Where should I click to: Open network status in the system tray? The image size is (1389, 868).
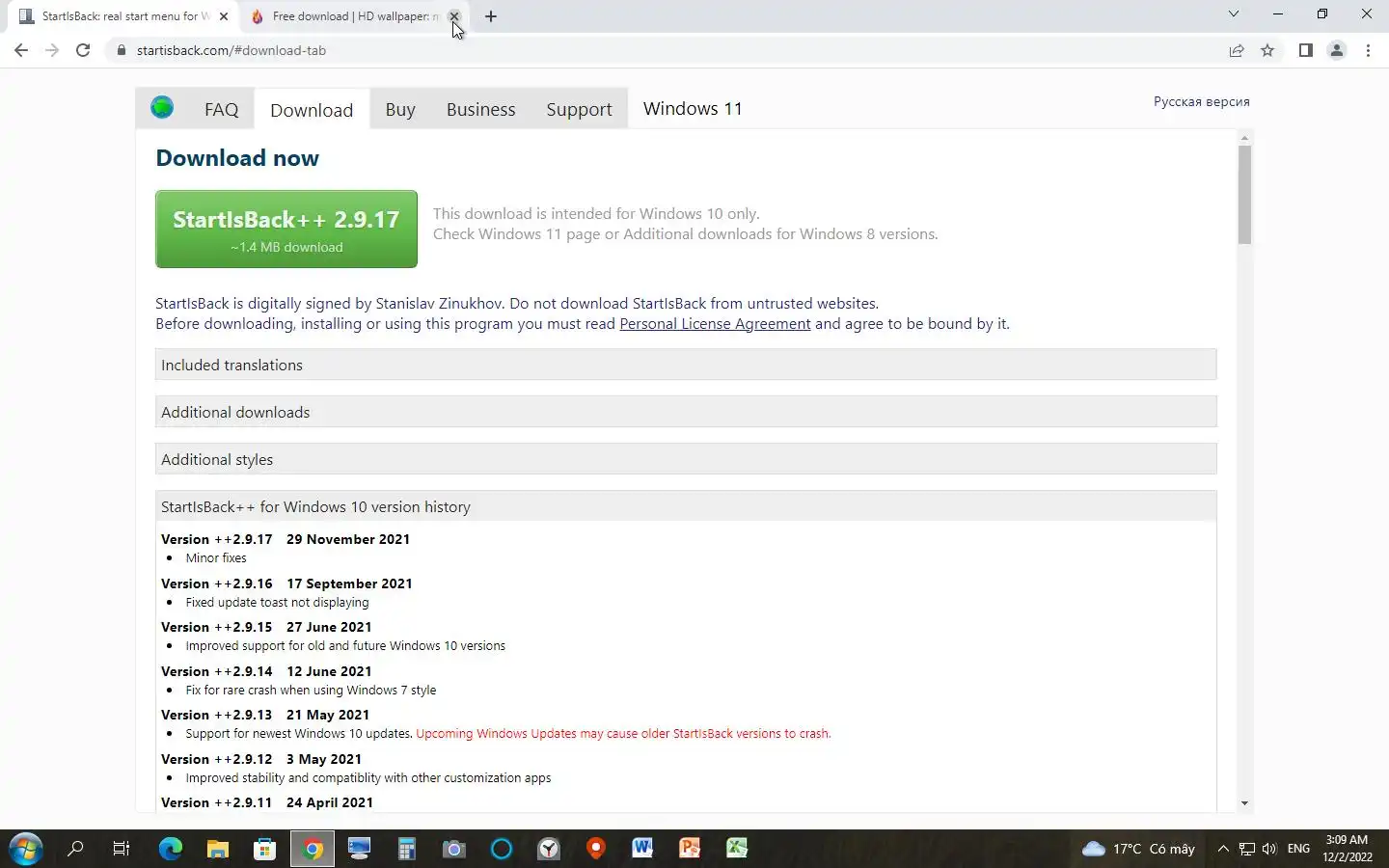coord(1247,849)
